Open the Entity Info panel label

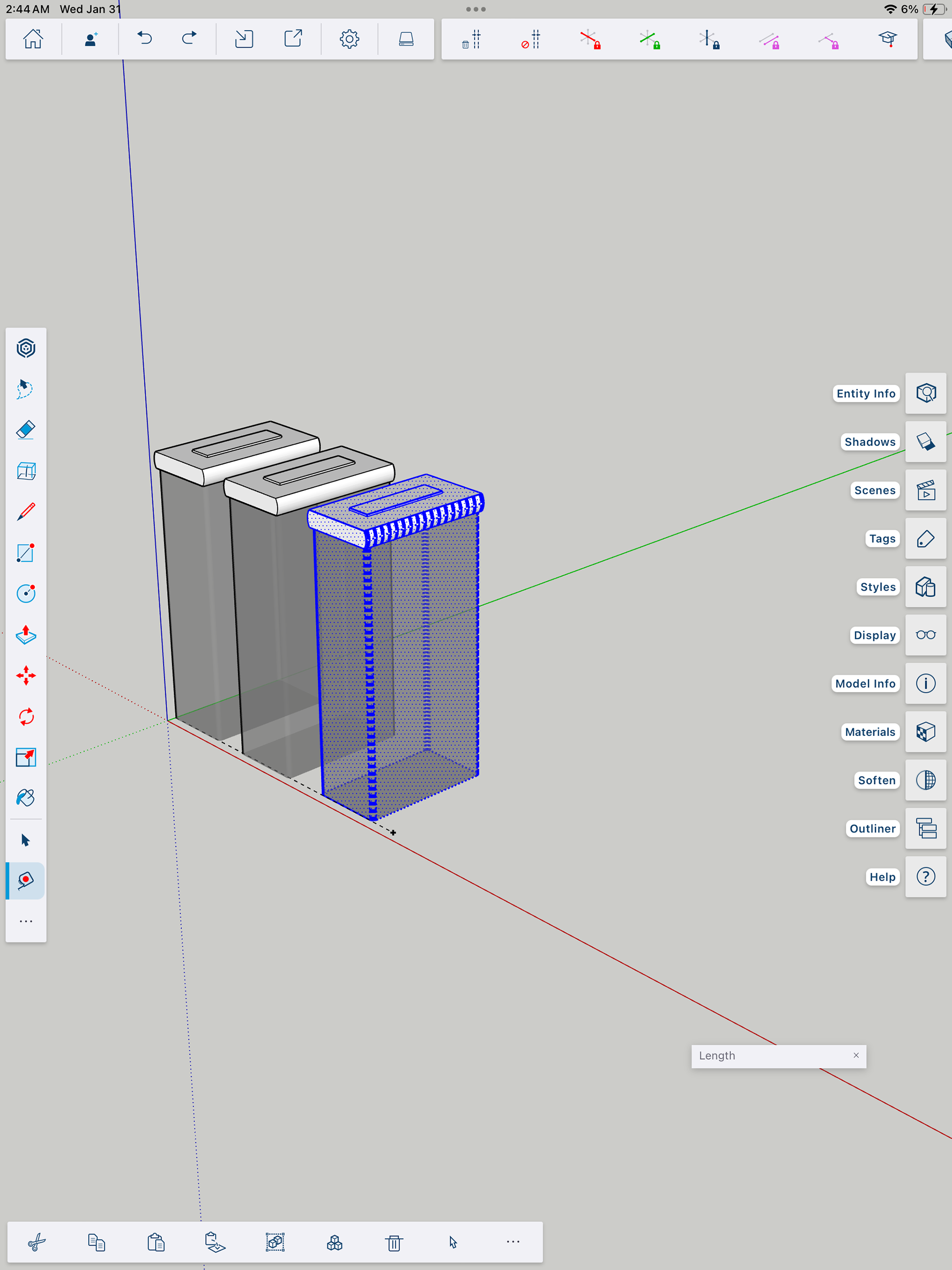[865, 394]
